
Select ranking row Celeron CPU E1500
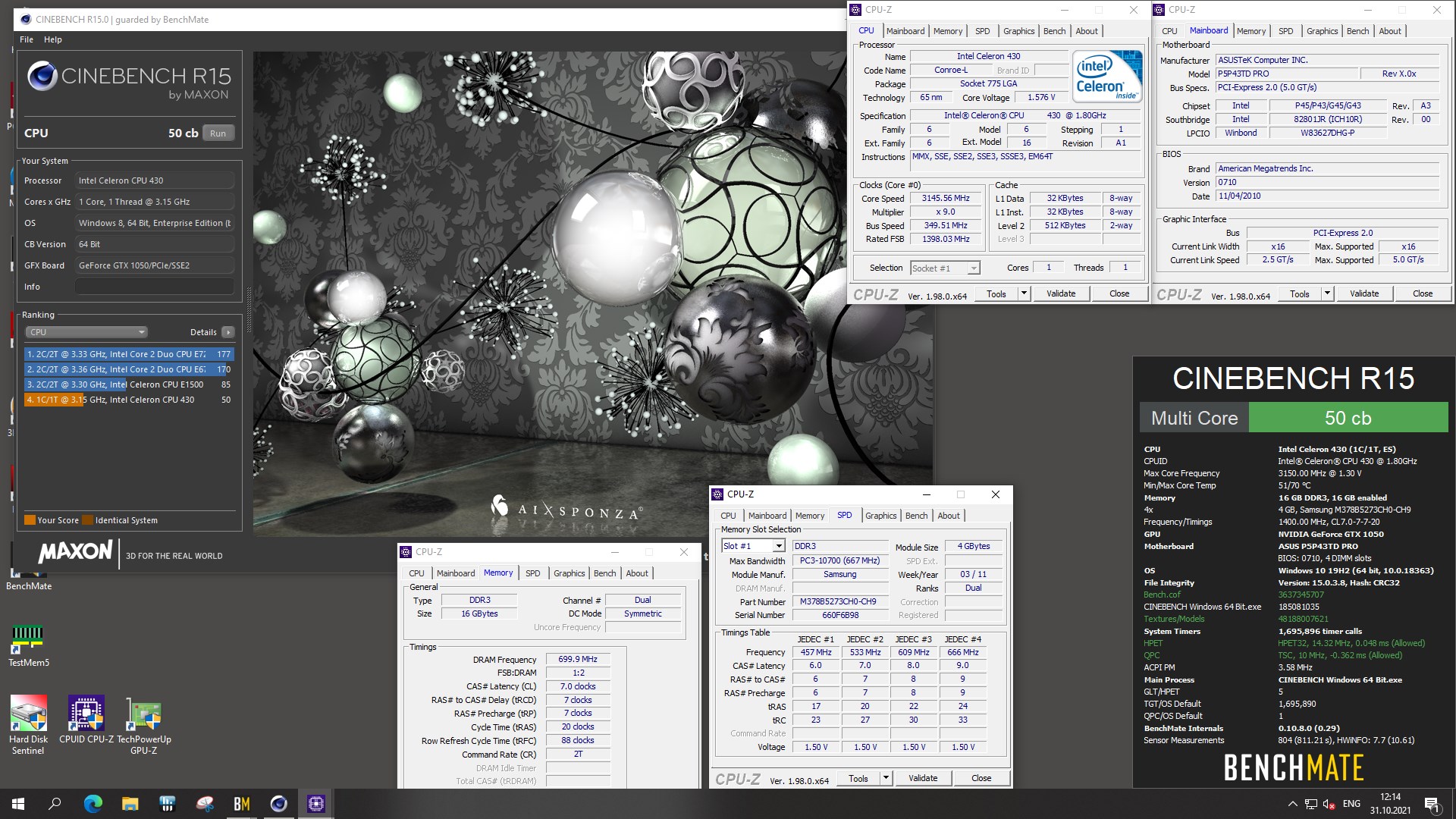click(x=129, y=384)
